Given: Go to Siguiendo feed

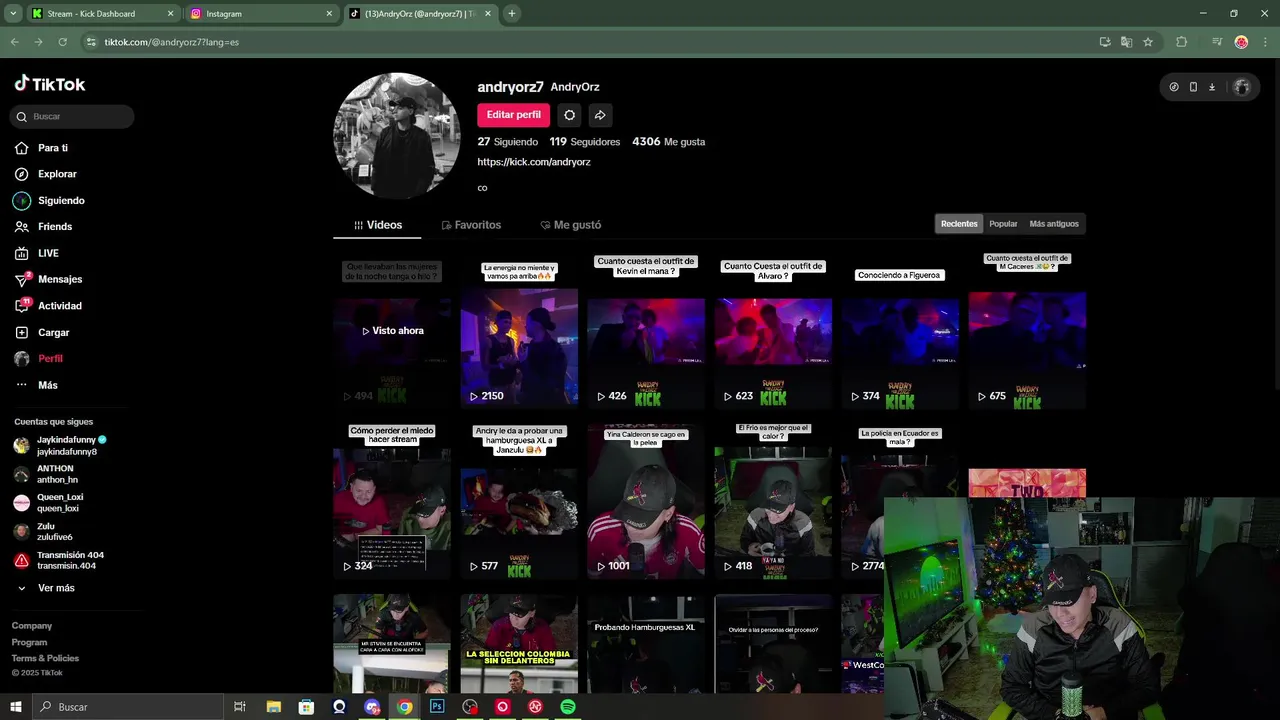Looking at the screenshot, I should pyautogui.click(x=61, y=201).
